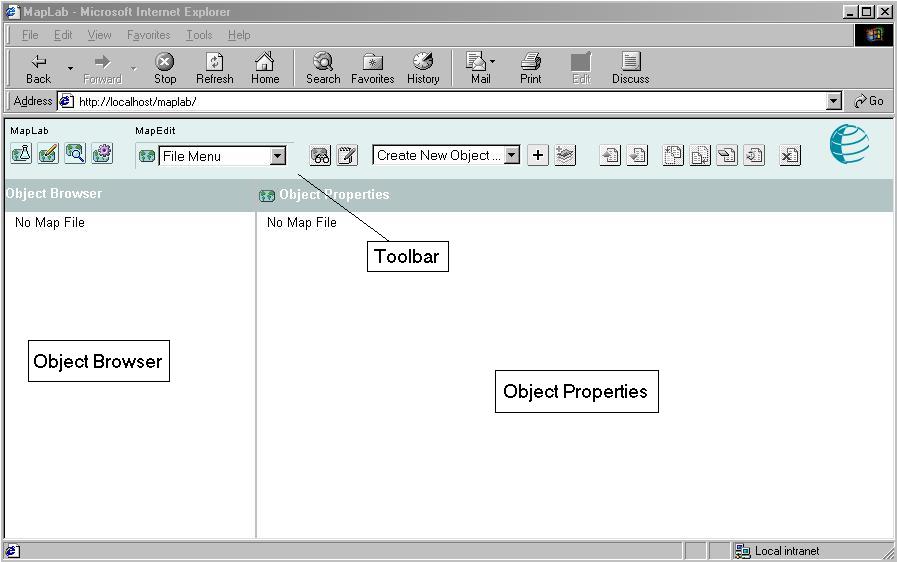Viewport: 897px width, 562px height.
Task: Click the MapLab magnifier icon
Action: pyautogui.click(x=75, y=154)
